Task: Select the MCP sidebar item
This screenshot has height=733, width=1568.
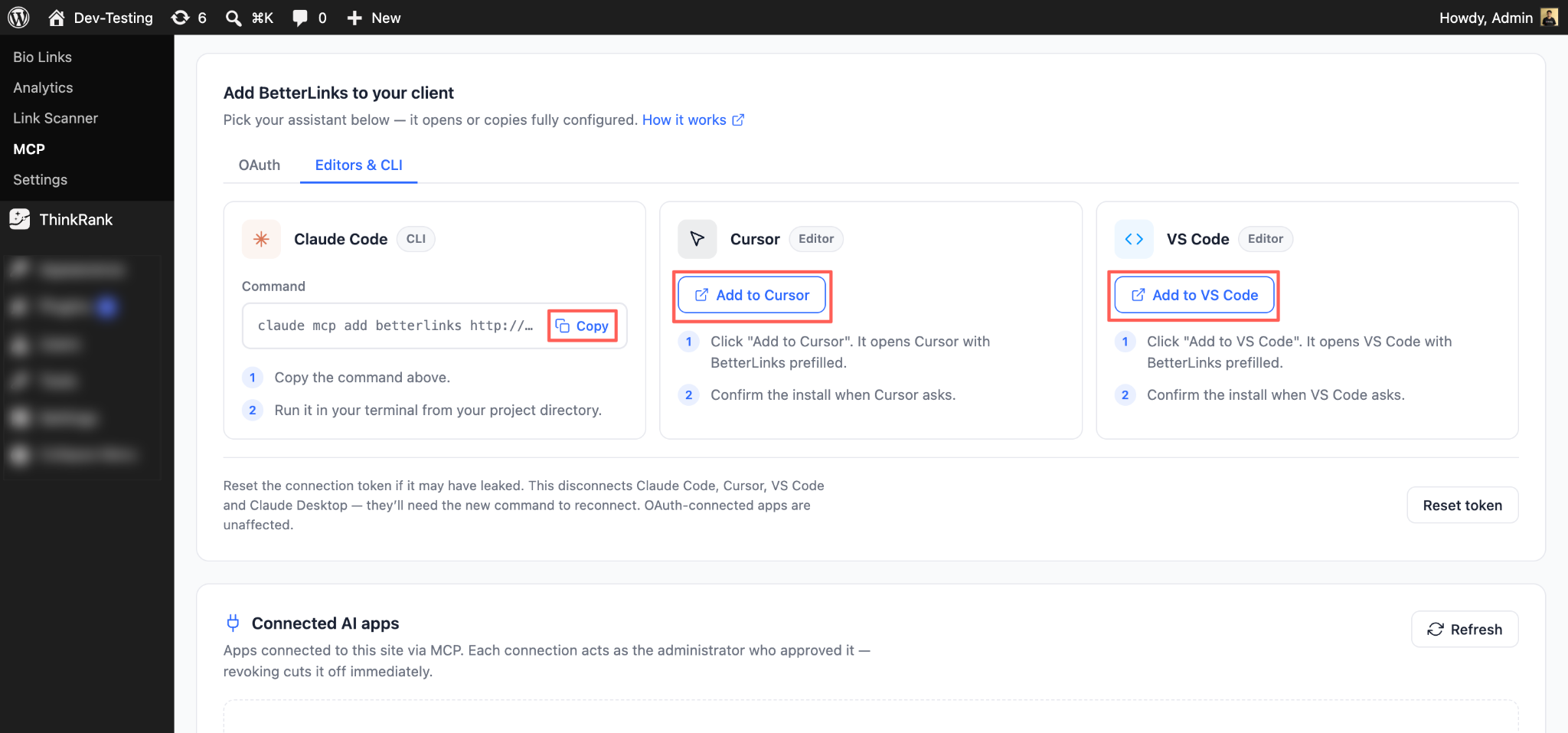Action: point(29,149)
